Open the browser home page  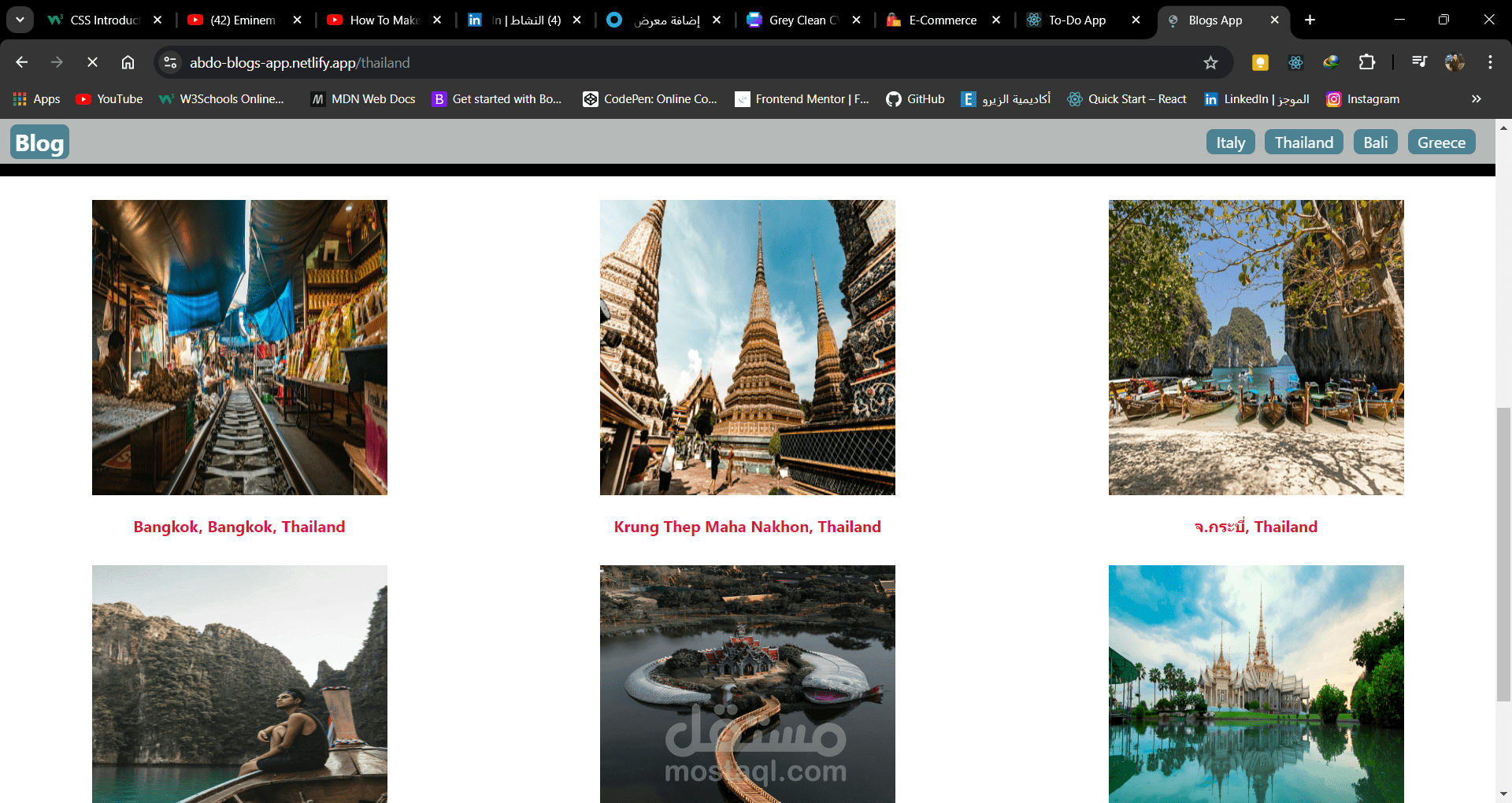[128, 62]
